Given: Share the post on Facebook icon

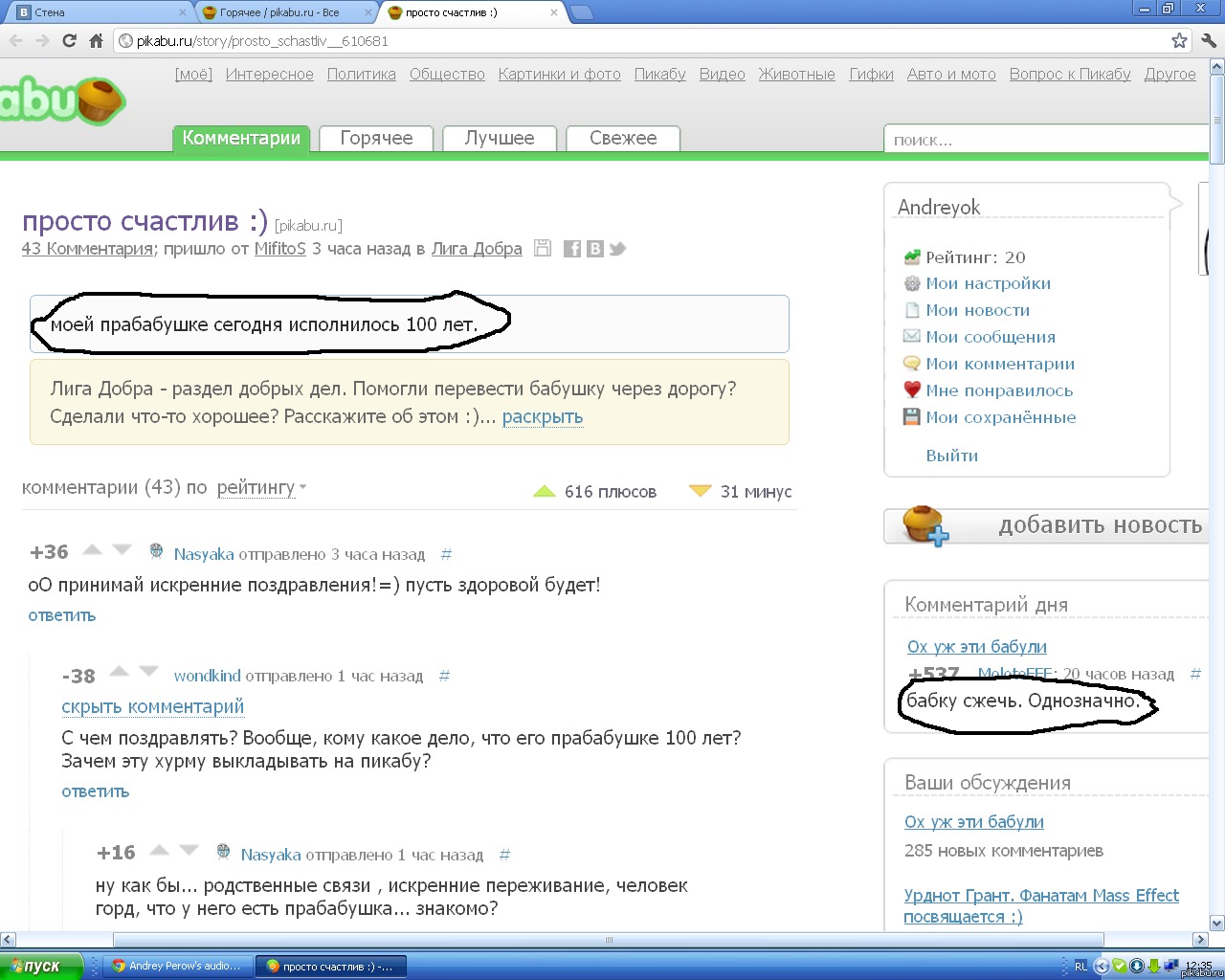Looking at the screenshot, I should pos(572,249).
